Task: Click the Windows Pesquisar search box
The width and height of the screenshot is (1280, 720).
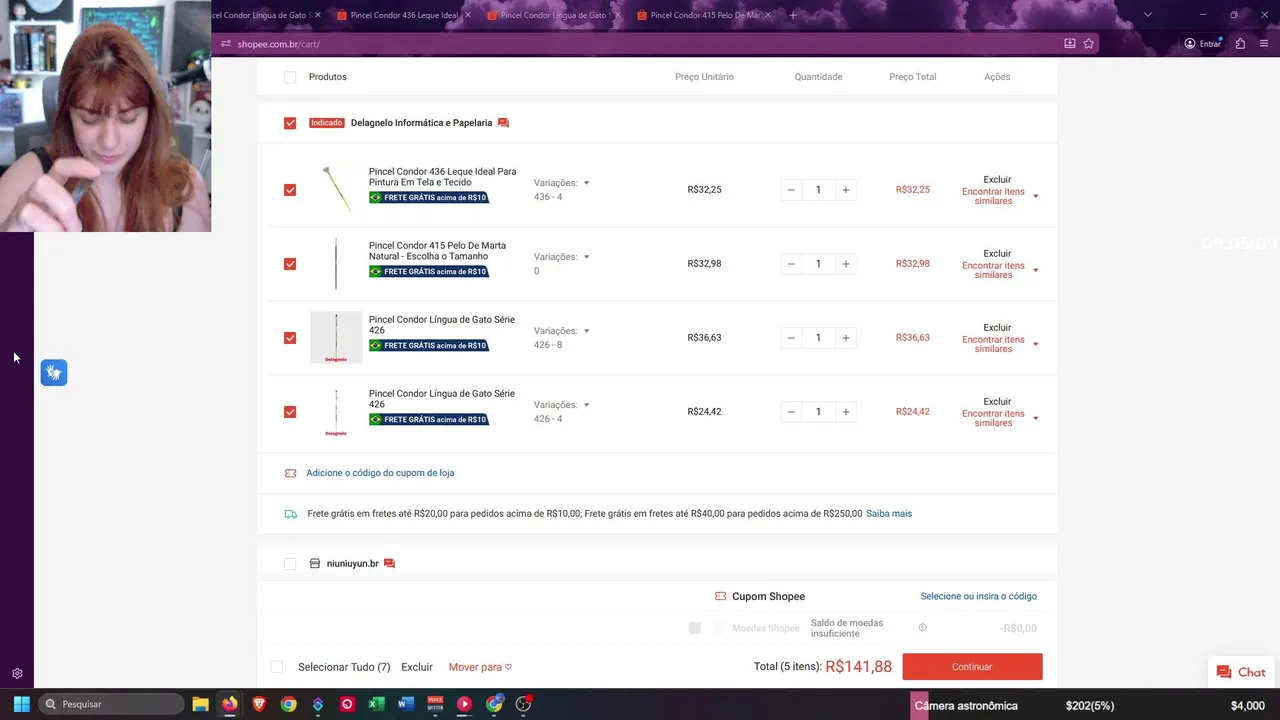Action: point(111,704)
